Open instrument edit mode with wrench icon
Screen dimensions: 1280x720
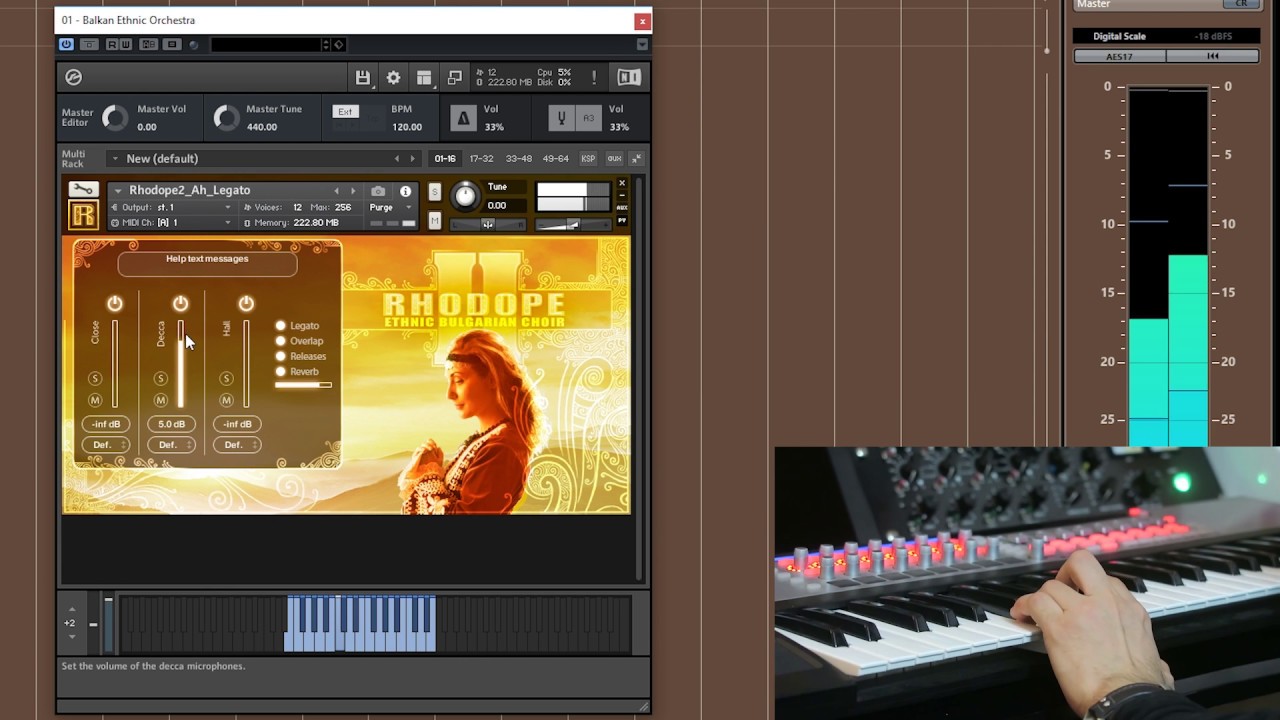tap(83, 189)
